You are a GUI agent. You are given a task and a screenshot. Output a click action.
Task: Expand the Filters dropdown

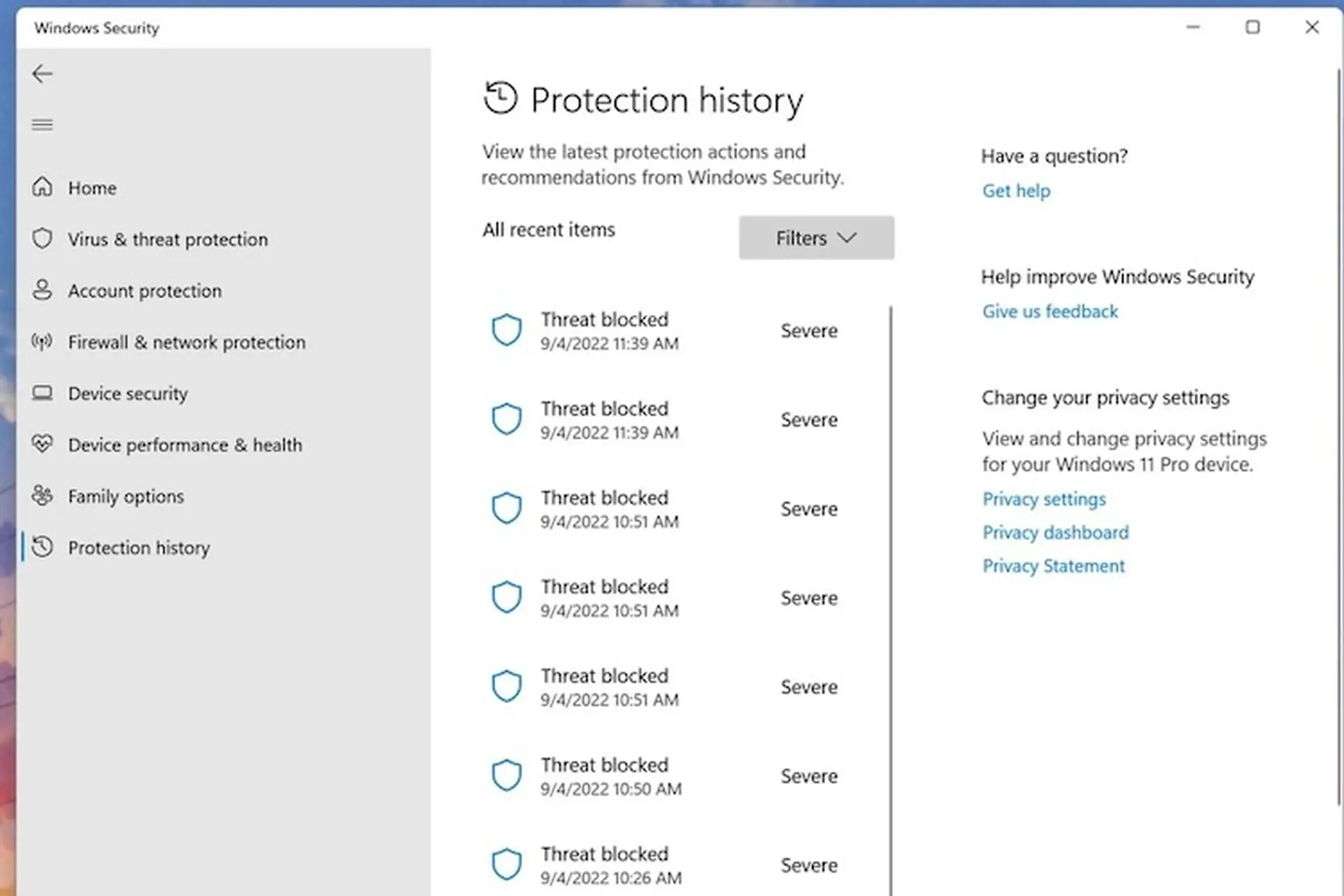pos(816,238)
